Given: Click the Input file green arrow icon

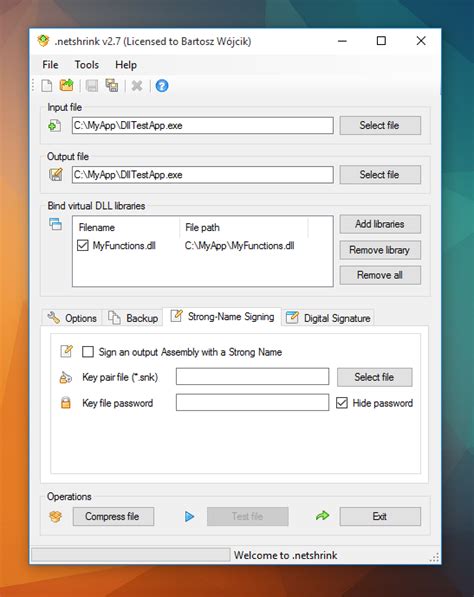Looking at the screenshot, I should (x=55, y=125).
